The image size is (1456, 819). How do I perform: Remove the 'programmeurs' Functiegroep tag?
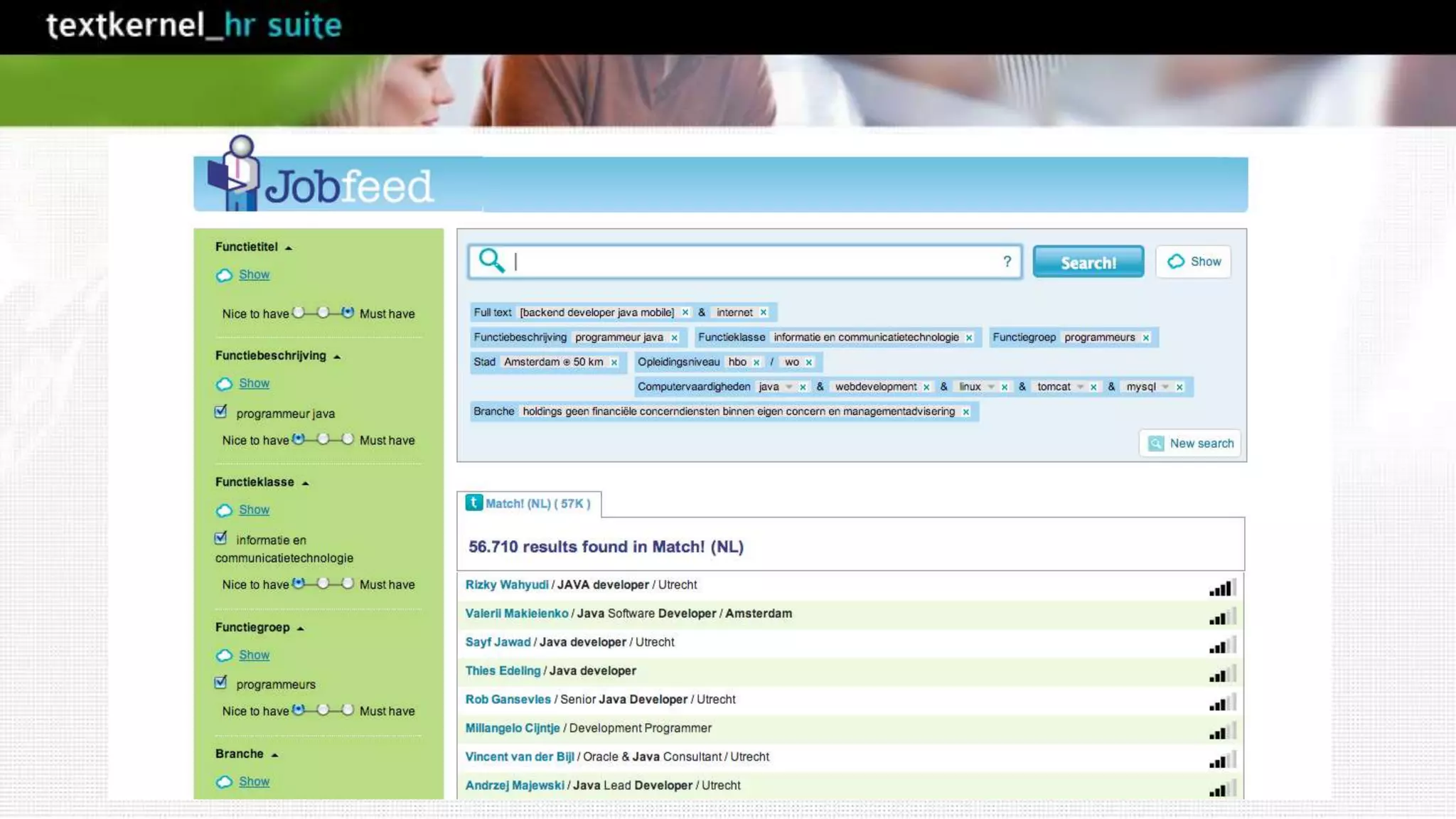click(1146, 338)
